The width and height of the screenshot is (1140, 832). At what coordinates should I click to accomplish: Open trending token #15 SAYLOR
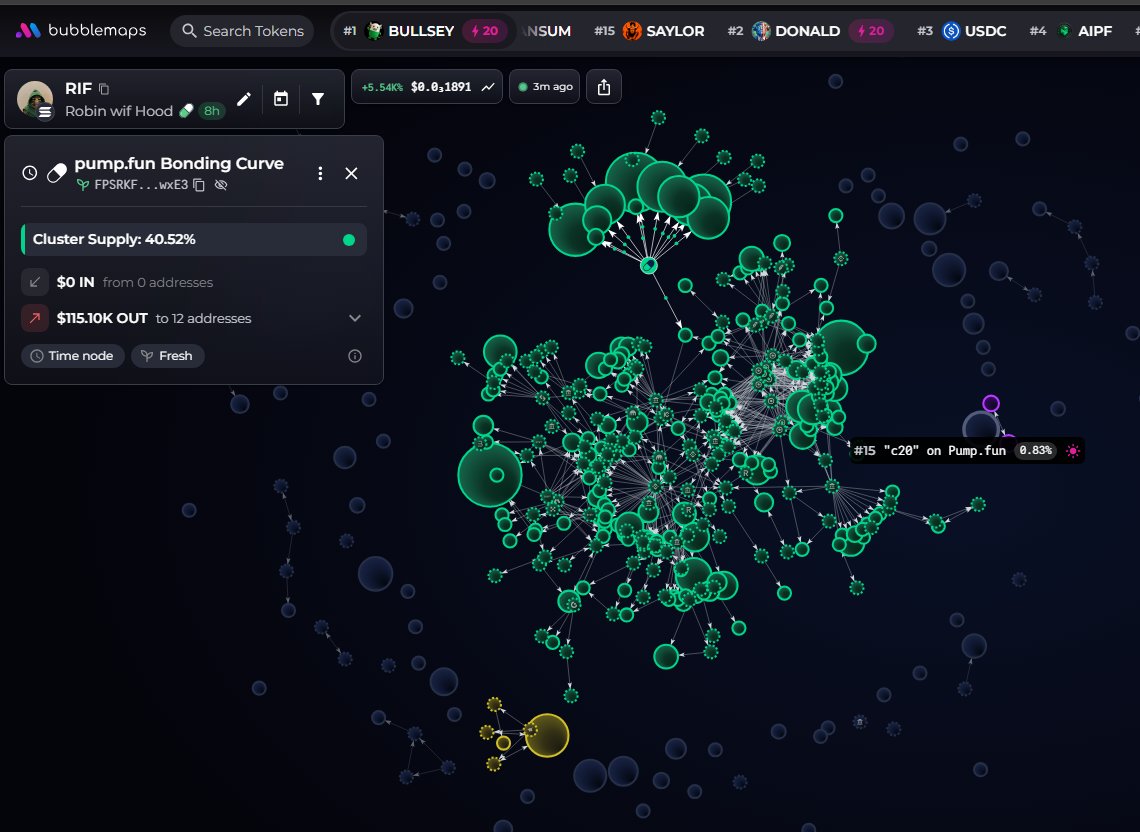click(649, 31)
